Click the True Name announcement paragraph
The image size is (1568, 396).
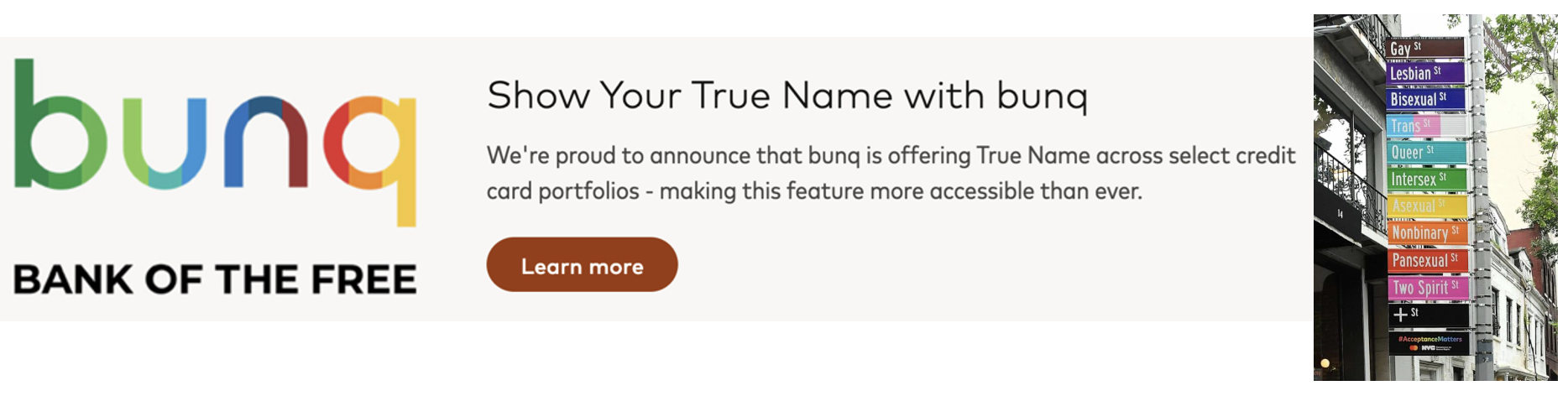point(891,173)
